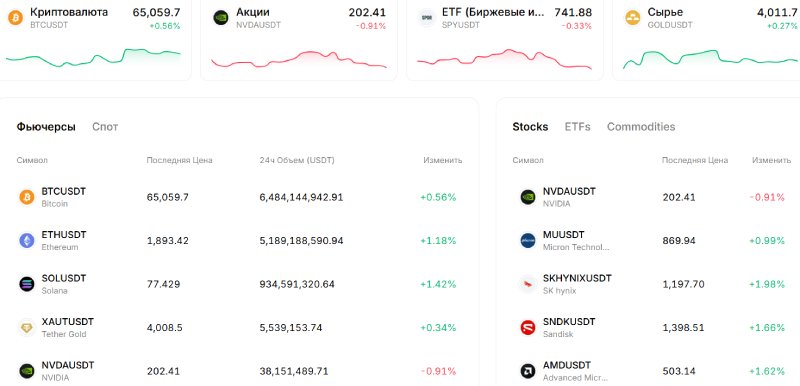Screen dimensions: 800x386
Task: Open the SKHYNIXUSDT stock row
Action: pyautogui.click(x=653, y=284)
